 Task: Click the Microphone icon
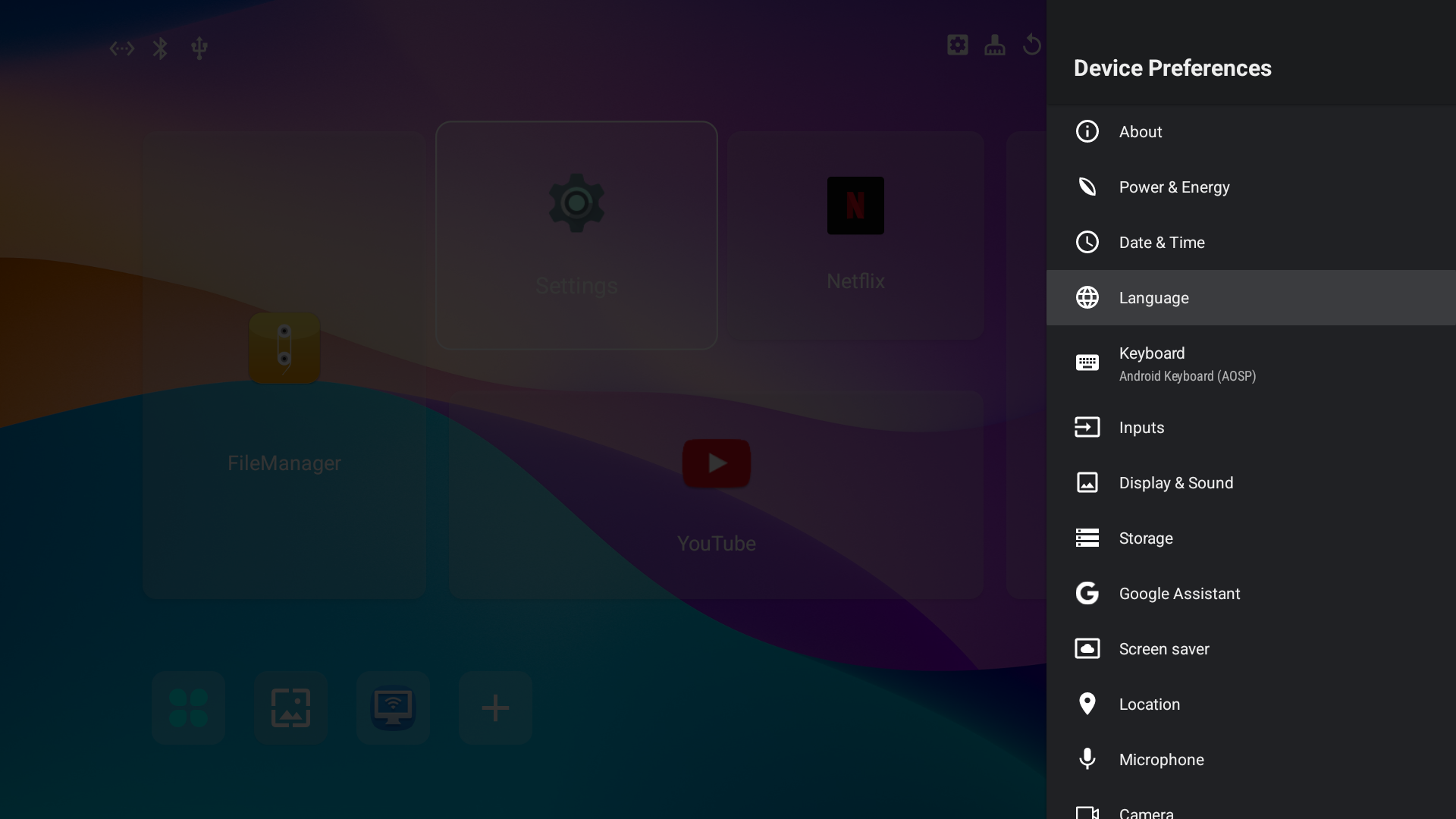tap(1087, 759)
